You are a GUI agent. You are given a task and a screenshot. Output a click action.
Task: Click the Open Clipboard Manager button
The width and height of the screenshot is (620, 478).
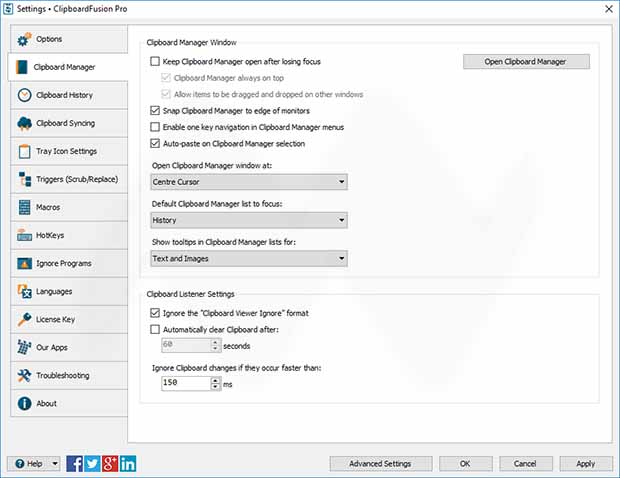[526, 62]
